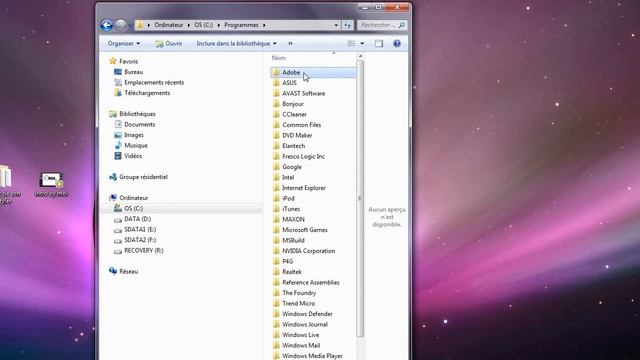
Task: Open address bar history dropdown
Action: (336, 25)
